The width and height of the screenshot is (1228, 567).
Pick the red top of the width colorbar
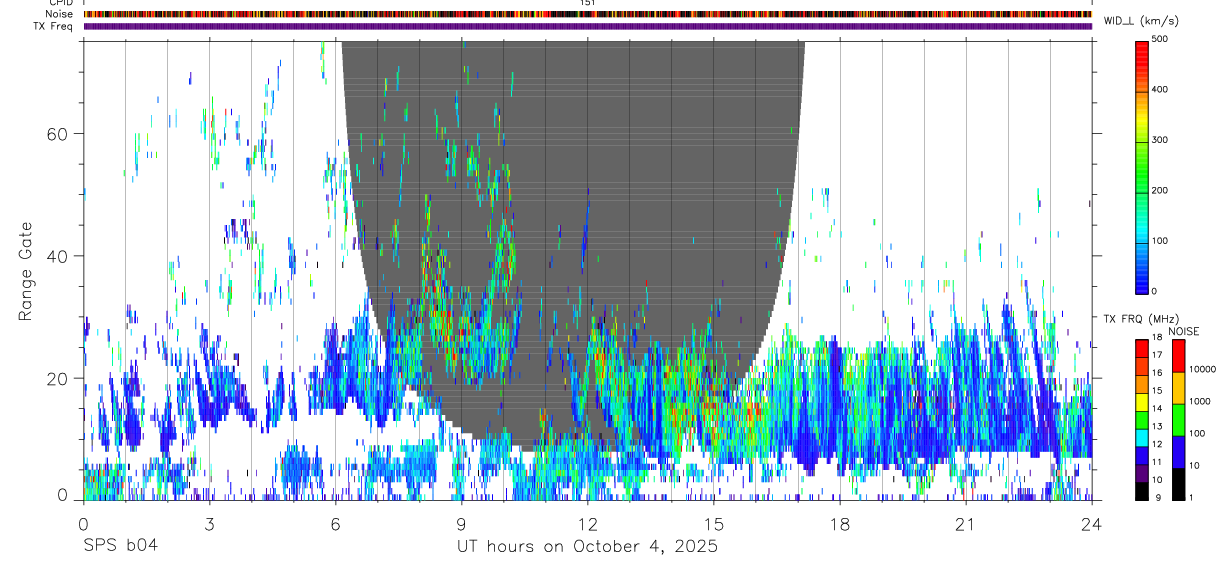[x=1142, y=48]
